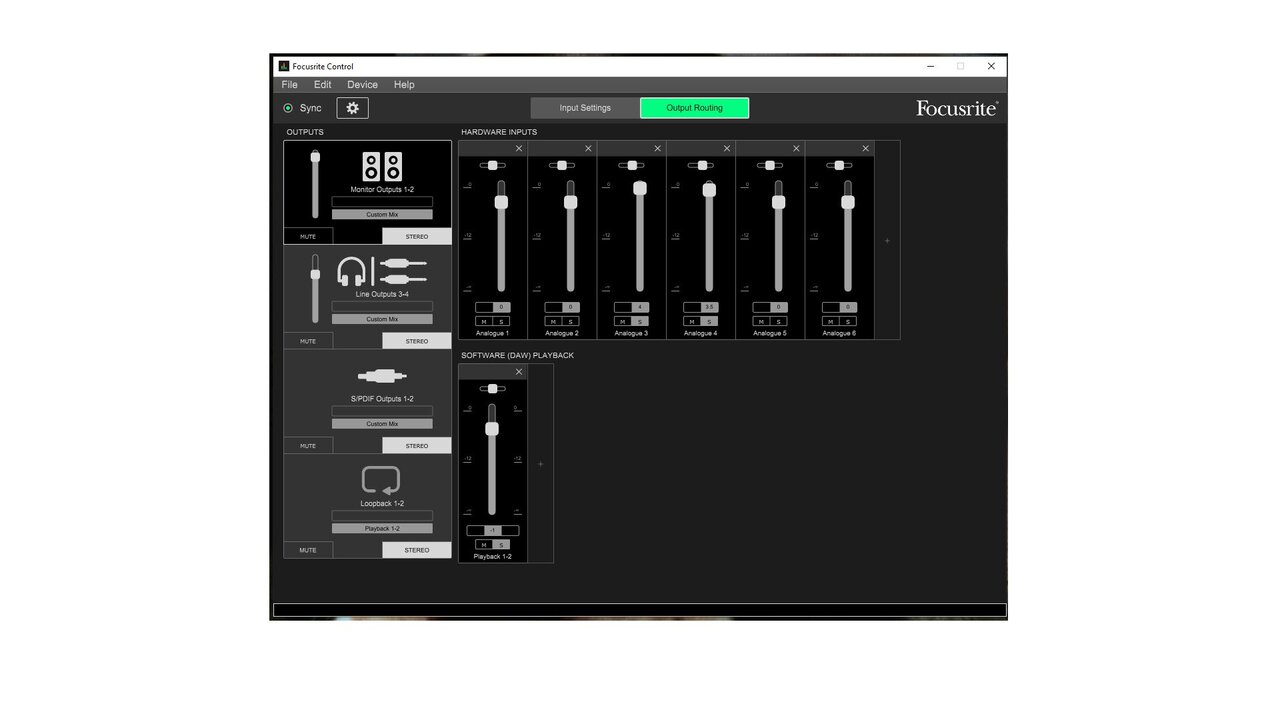
Task: Click the Analogue 4 fader handle
Action: coord(710,190)
